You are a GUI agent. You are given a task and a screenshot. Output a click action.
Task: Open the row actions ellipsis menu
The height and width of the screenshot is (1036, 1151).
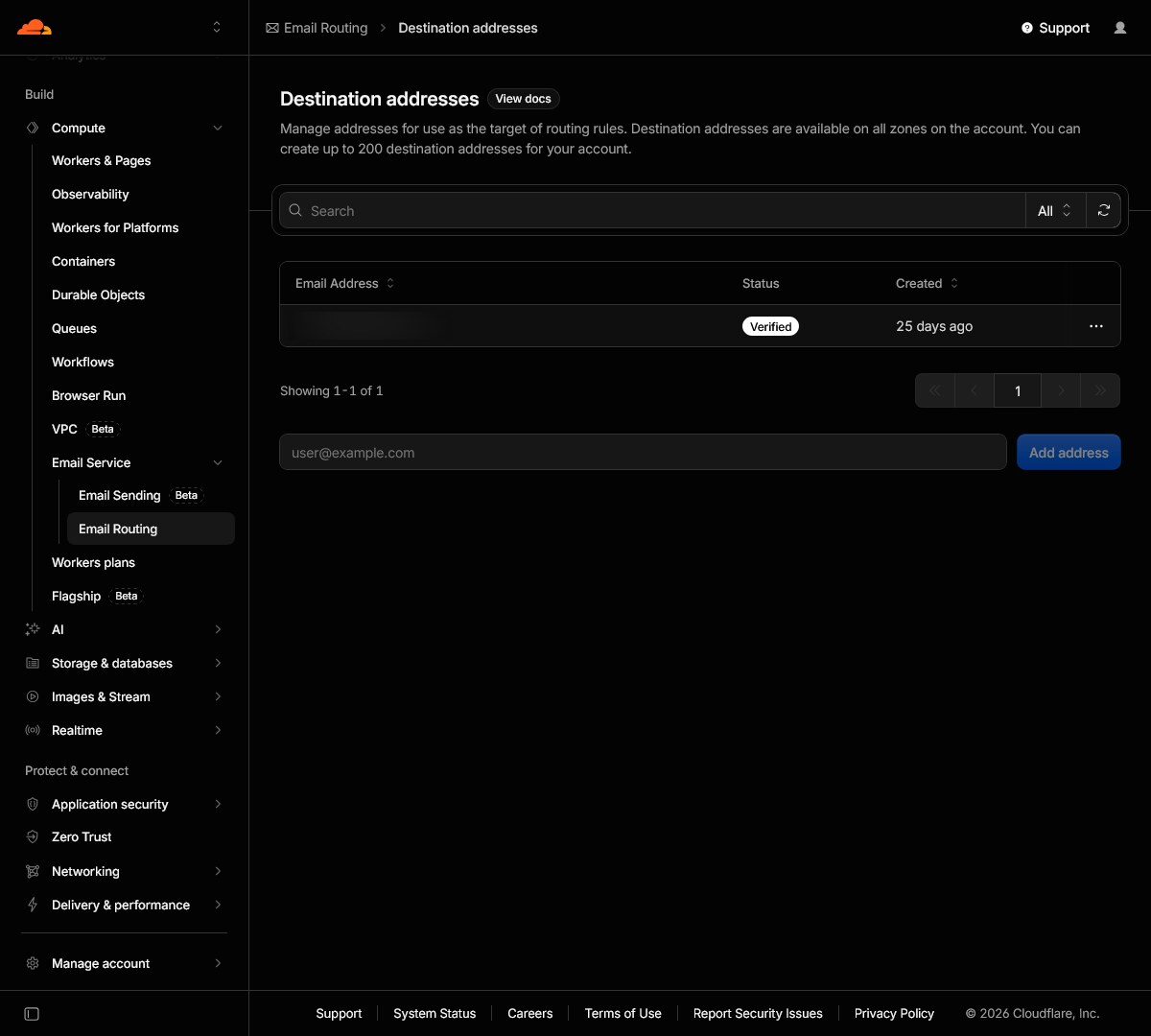[1096, 326]
